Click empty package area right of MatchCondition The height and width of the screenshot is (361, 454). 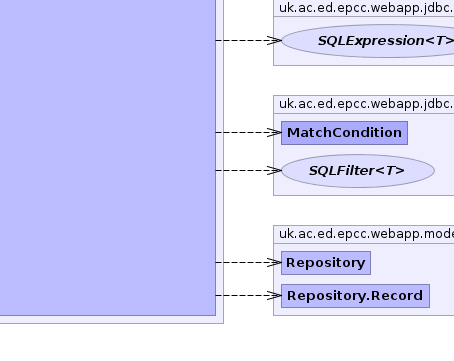coord(431,133)
